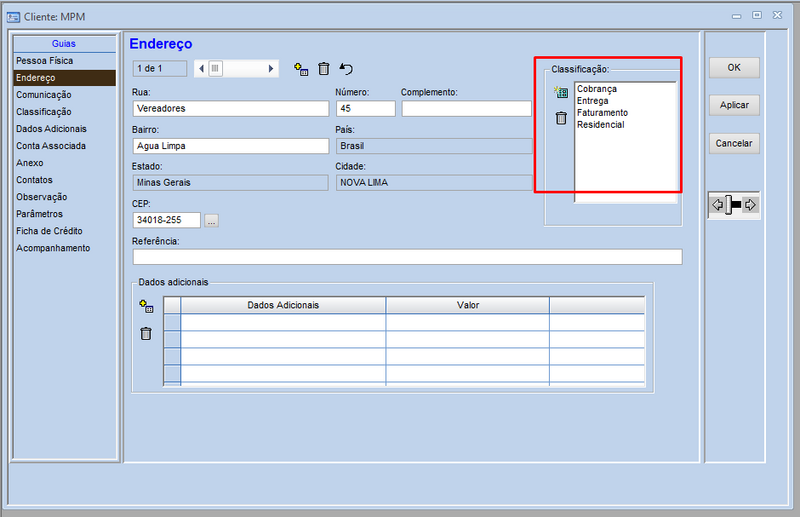Click first empty cell under Dados Adicionais
Image resolution: width=800 pixels, height=517 pixels.
(x=283, y=322)
